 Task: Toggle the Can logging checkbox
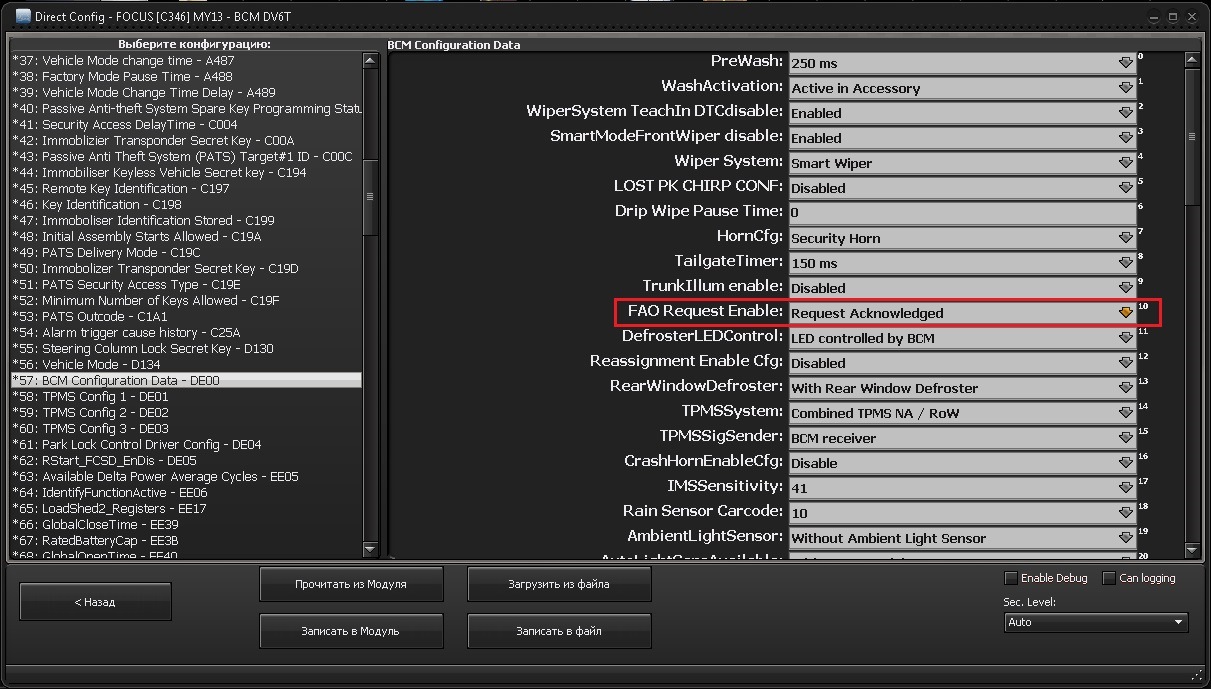[1109, 578]
